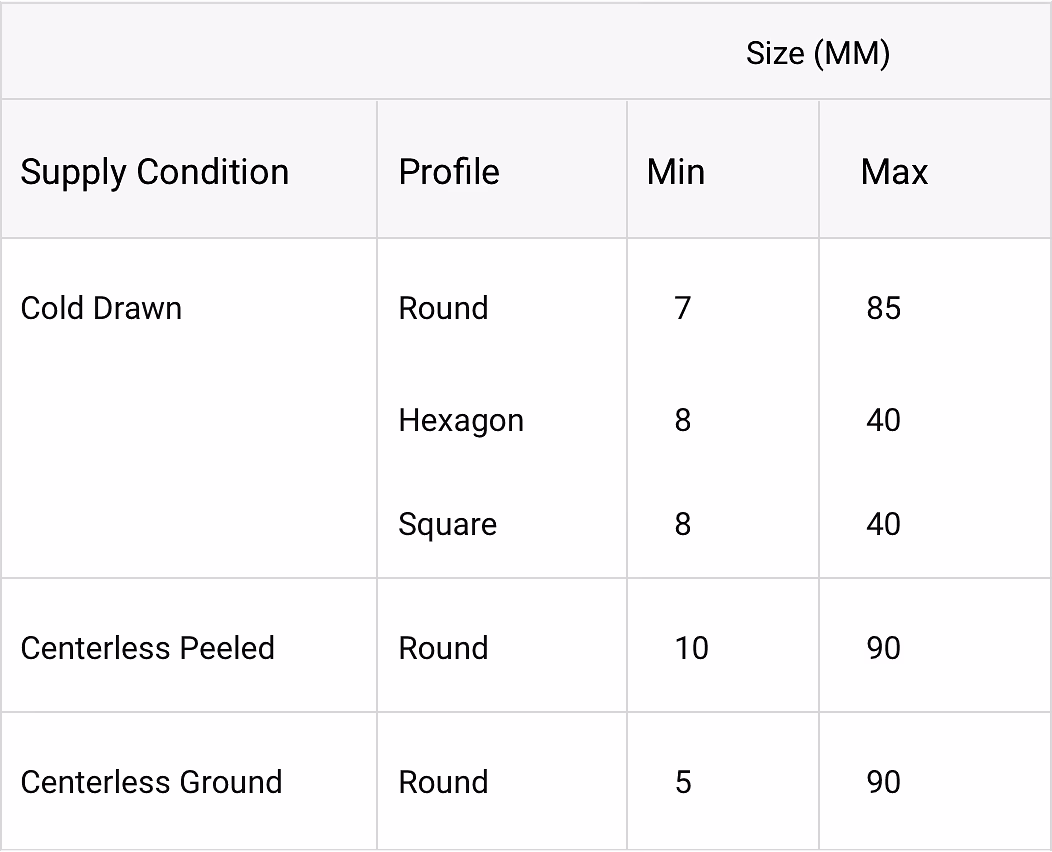Click the Hexagon max value 40
Screen dimensions: 1052x852
click(884, 420)
